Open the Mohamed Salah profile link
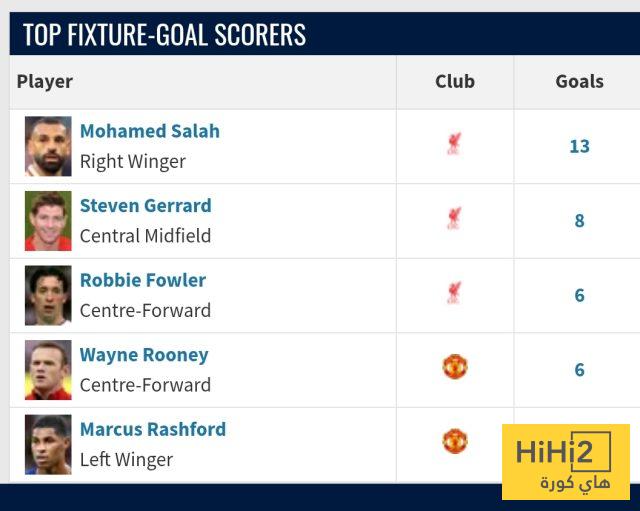Image resolution: width=640 pixels, height=511 pixels. coord(150,131)
